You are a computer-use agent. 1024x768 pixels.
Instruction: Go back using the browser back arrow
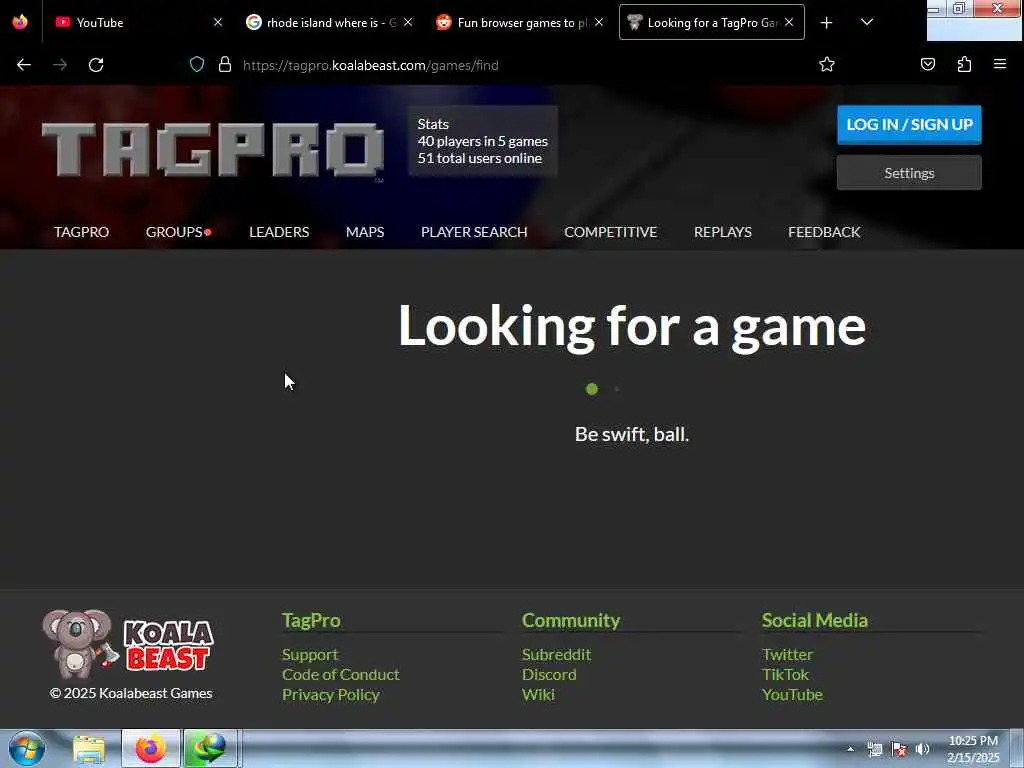24,65
